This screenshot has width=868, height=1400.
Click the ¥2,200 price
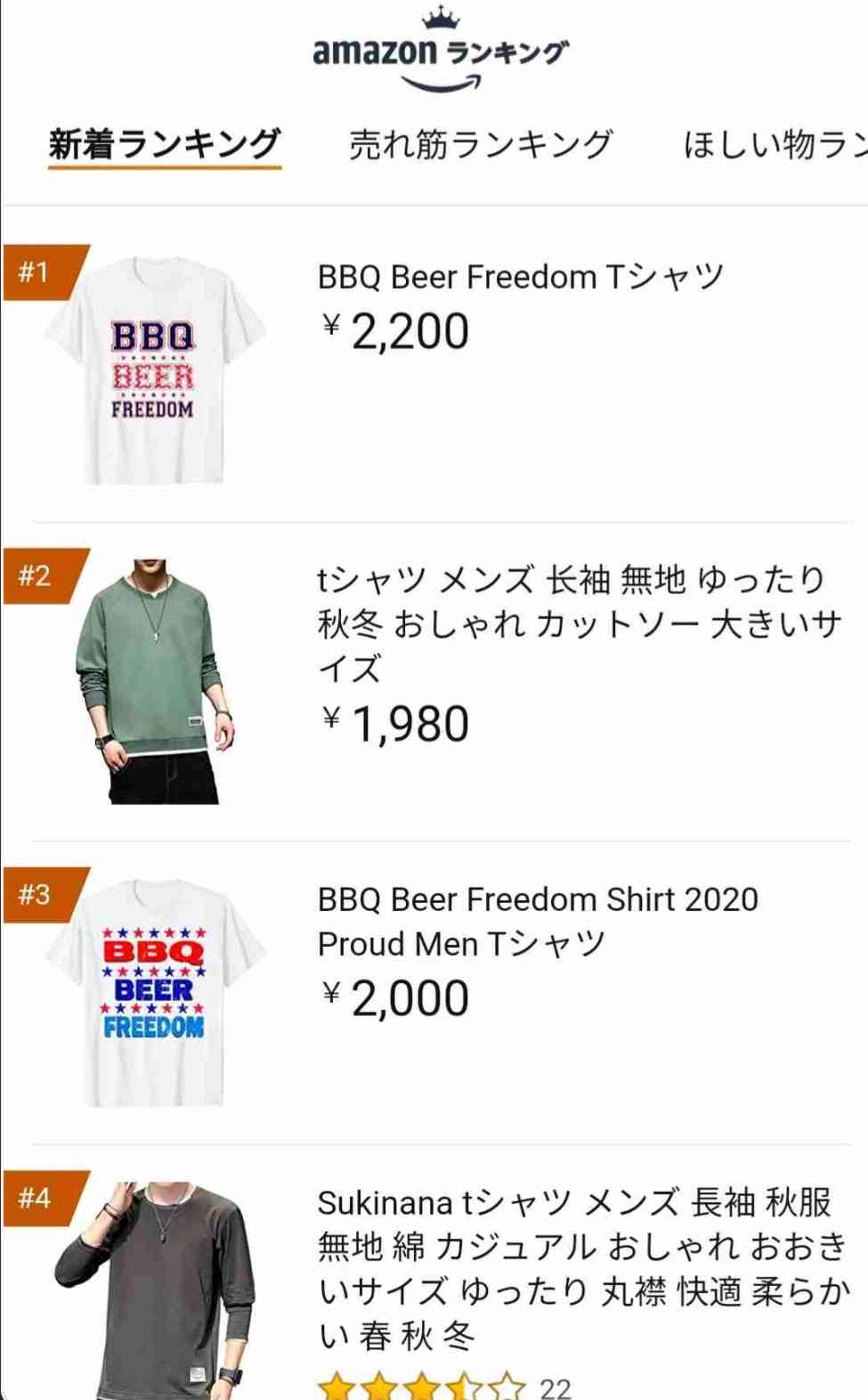click(395, 331)
